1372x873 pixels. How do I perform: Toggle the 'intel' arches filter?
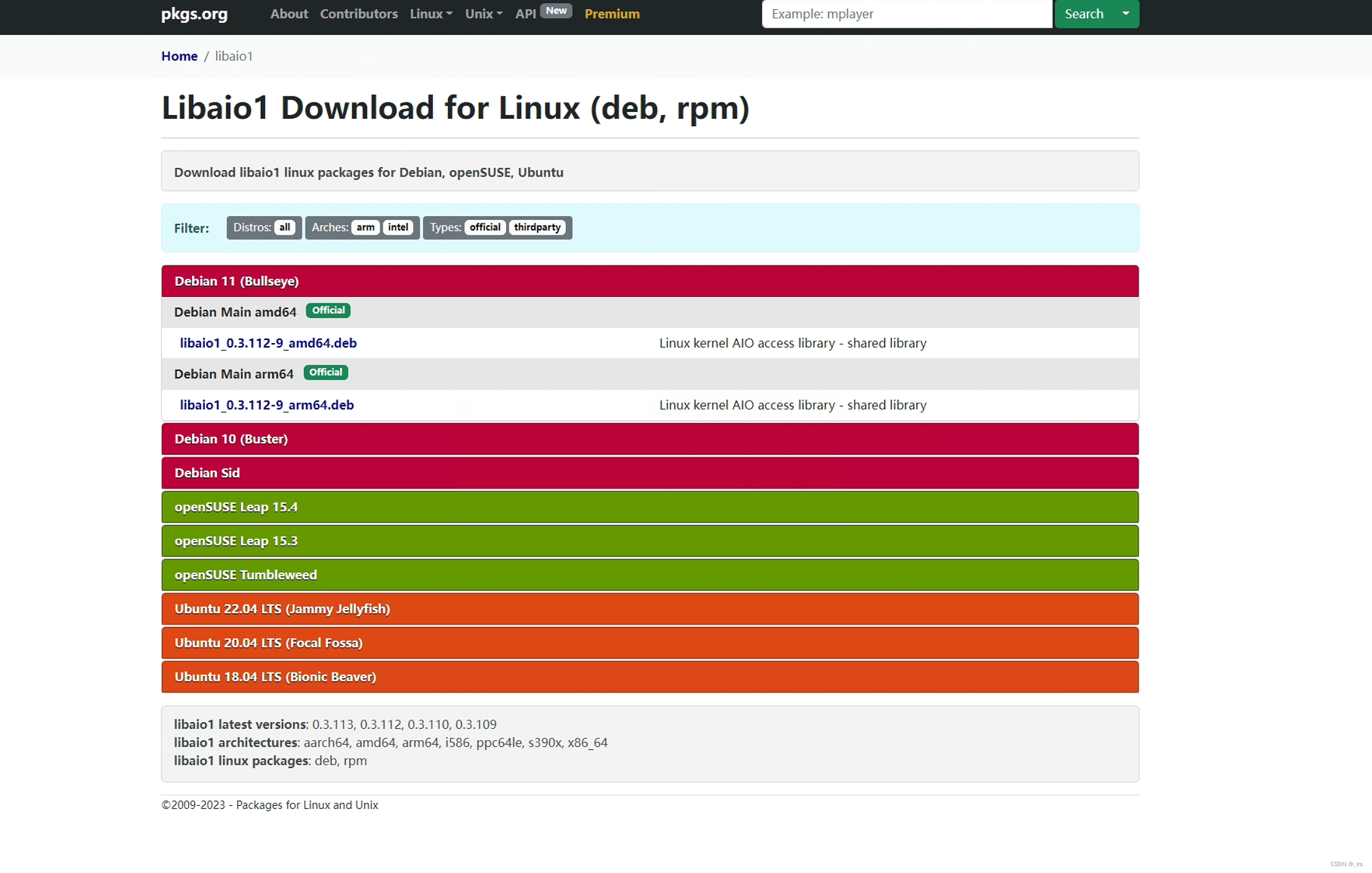coord(398,227)
